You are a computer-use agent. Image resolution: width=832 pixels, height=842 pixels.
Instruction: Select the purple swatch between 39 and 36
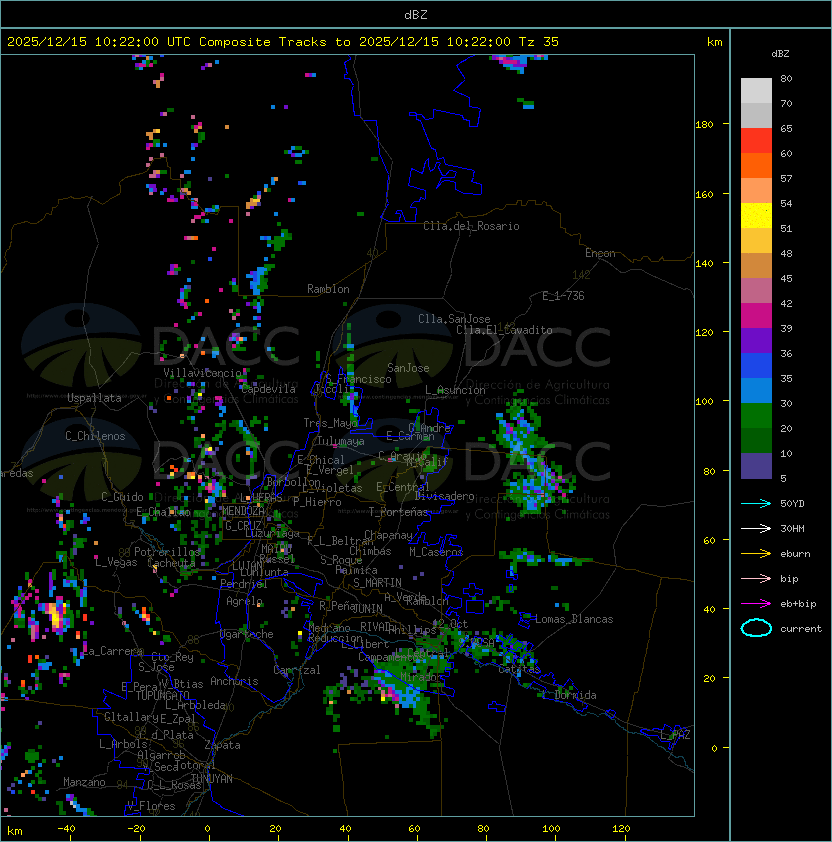(756, 341)
